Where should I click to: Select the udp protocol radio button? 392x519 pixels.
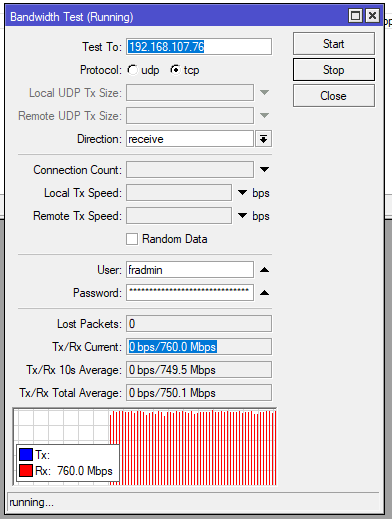133,70
